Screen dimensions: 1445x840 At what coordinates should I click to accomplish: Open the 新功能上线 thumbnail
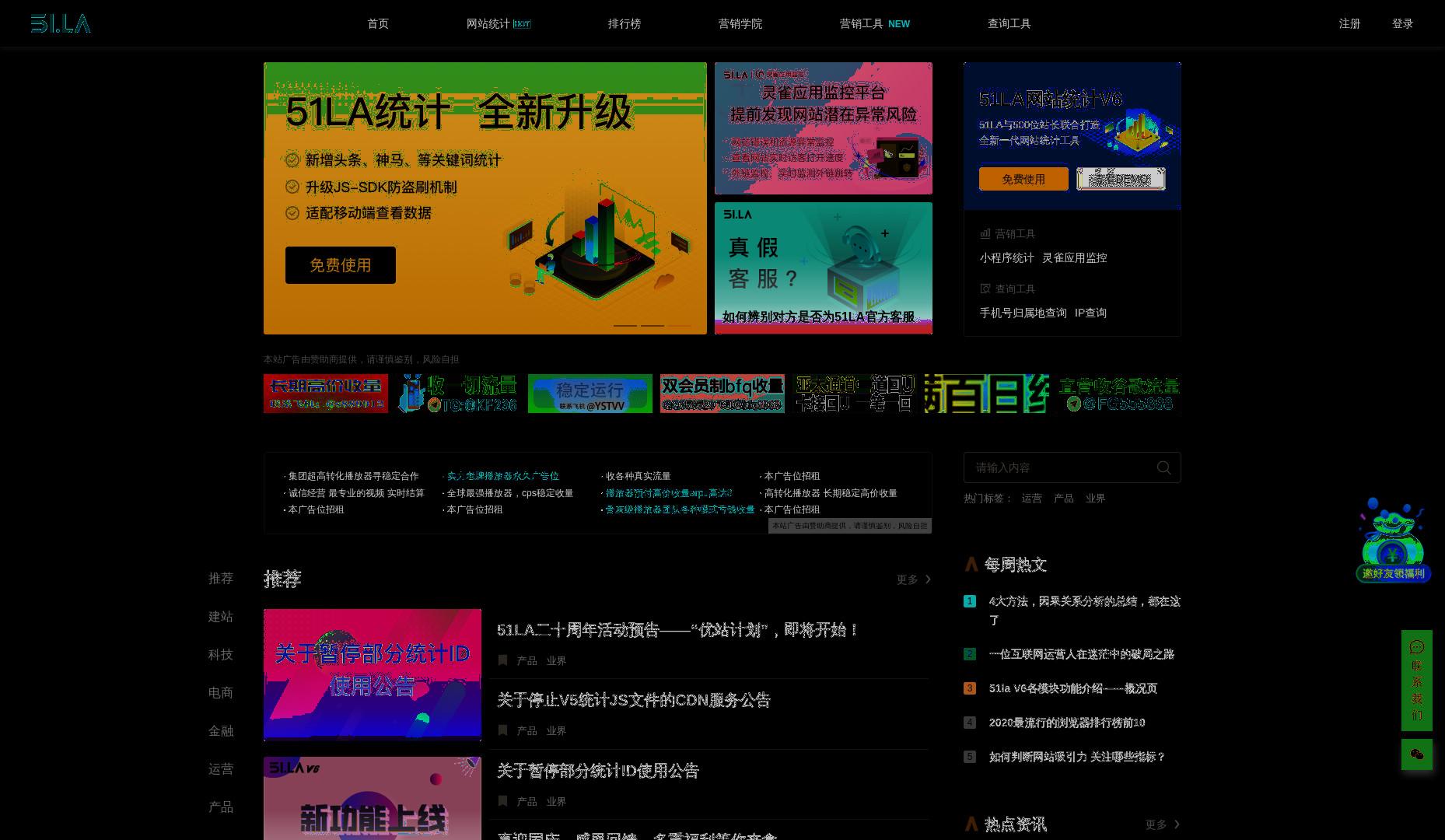(373, 798)
